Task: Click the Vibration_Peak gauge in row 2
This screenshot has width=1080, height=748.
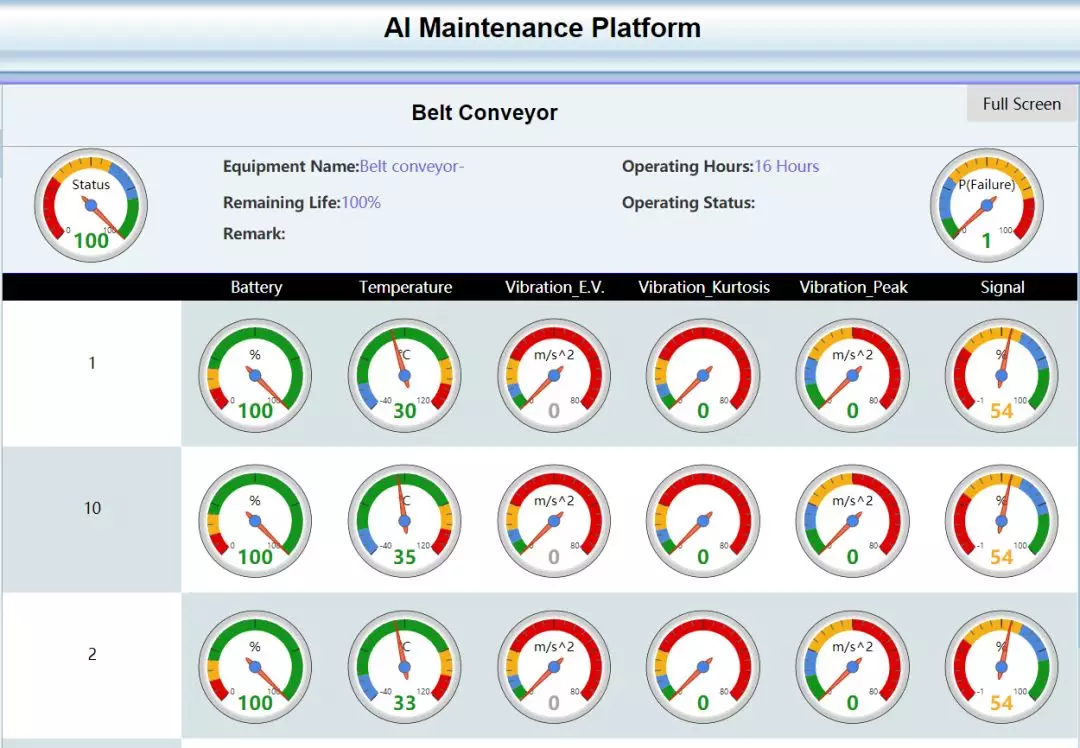Action: click(852, 667)
